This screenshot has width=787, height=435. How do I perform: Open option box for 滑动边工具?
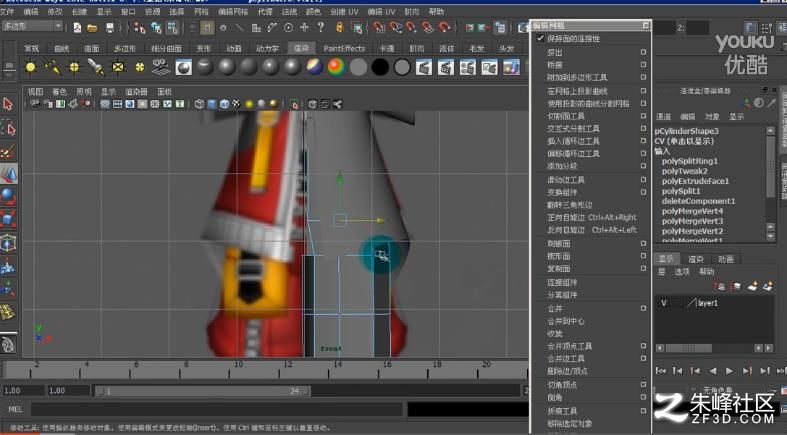[x=643, y=180]
